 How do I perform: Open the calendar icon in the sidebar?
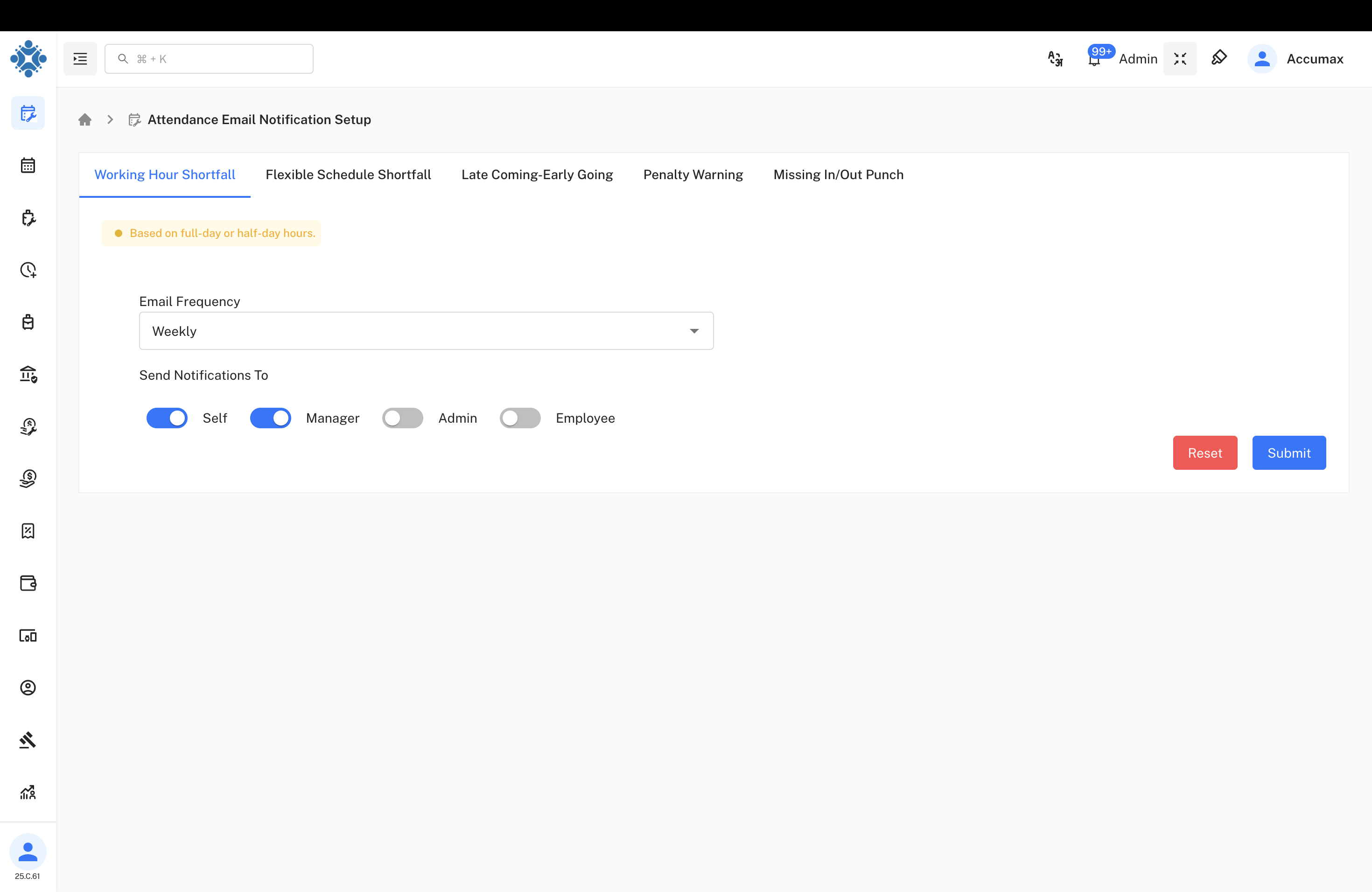[28, 165]
